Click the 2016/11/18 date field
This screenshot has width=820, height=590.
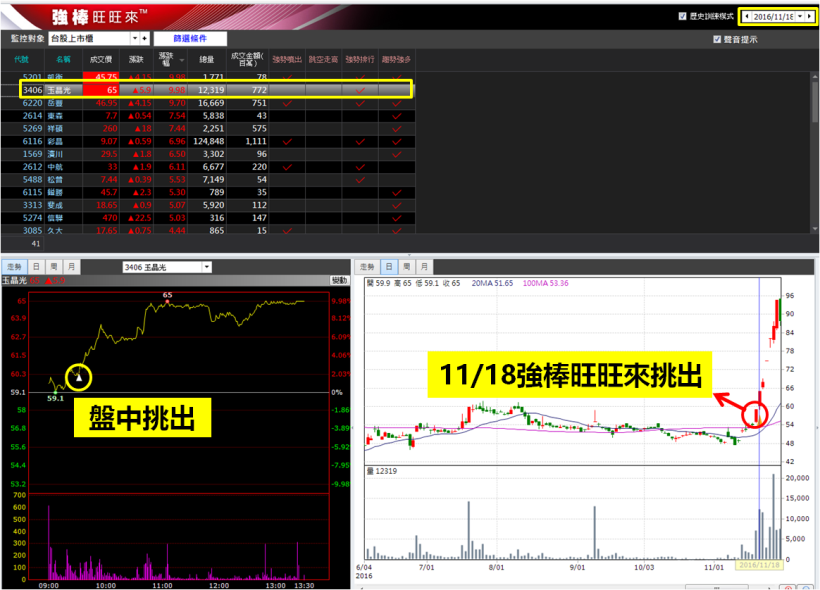(773, 16)
